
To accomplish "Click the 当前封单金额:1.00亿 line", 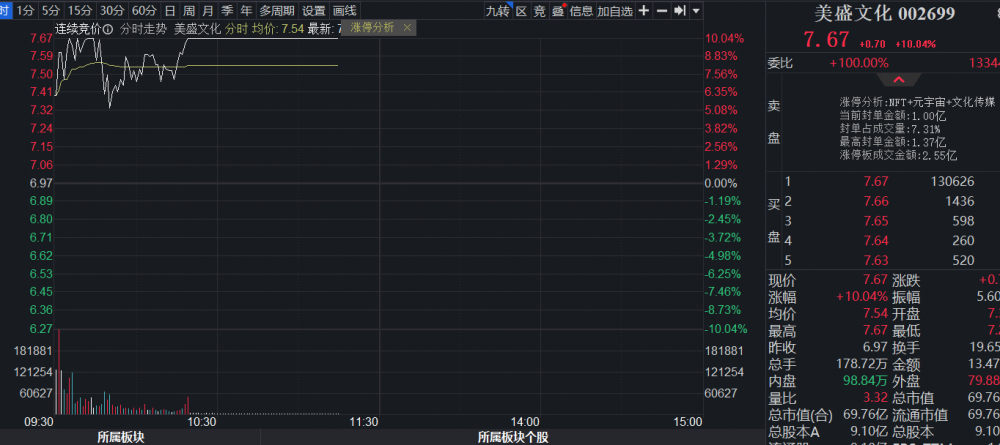I will [x=893, y=117].
